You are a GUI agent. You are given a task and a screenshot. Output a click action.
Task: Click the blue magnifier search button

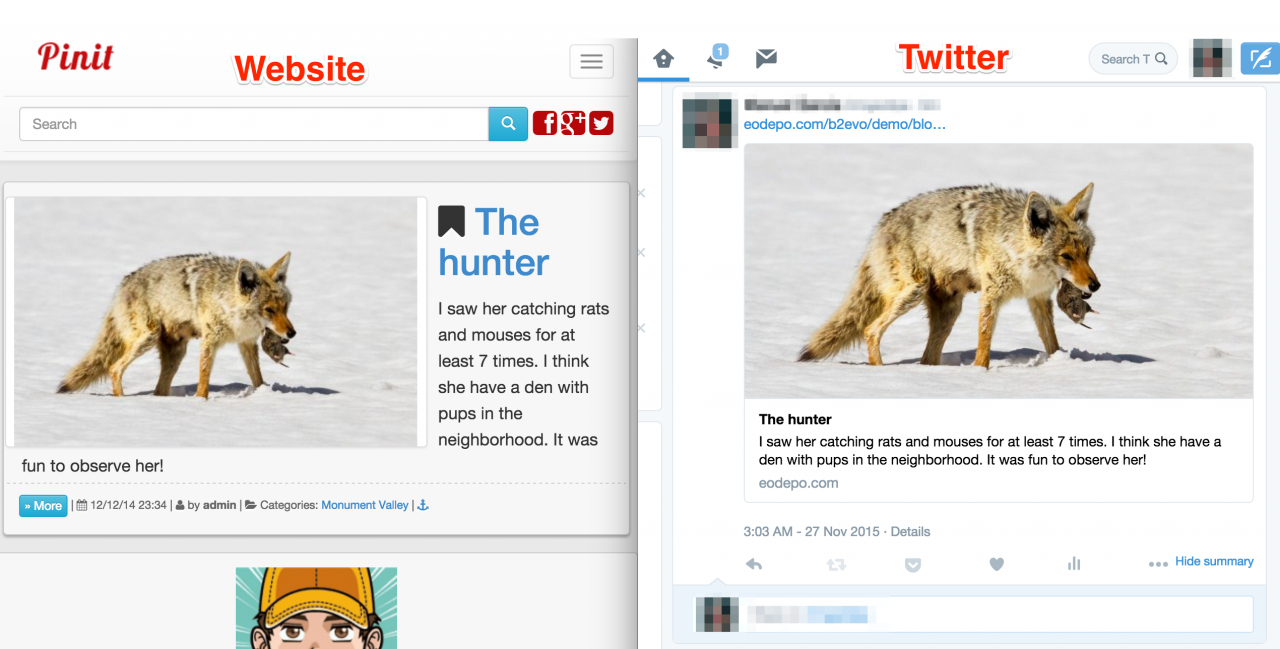508,124
